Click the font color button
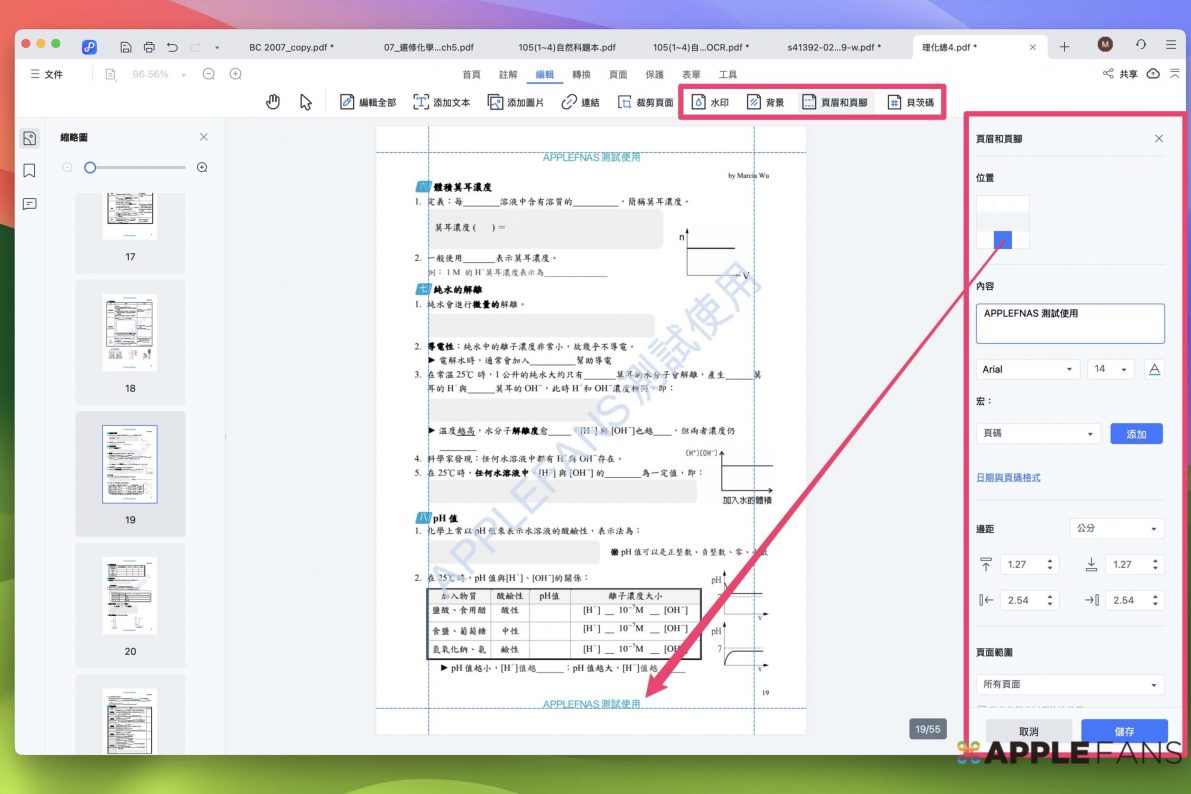This screenshot has width=1191, height=794. 1154,369
